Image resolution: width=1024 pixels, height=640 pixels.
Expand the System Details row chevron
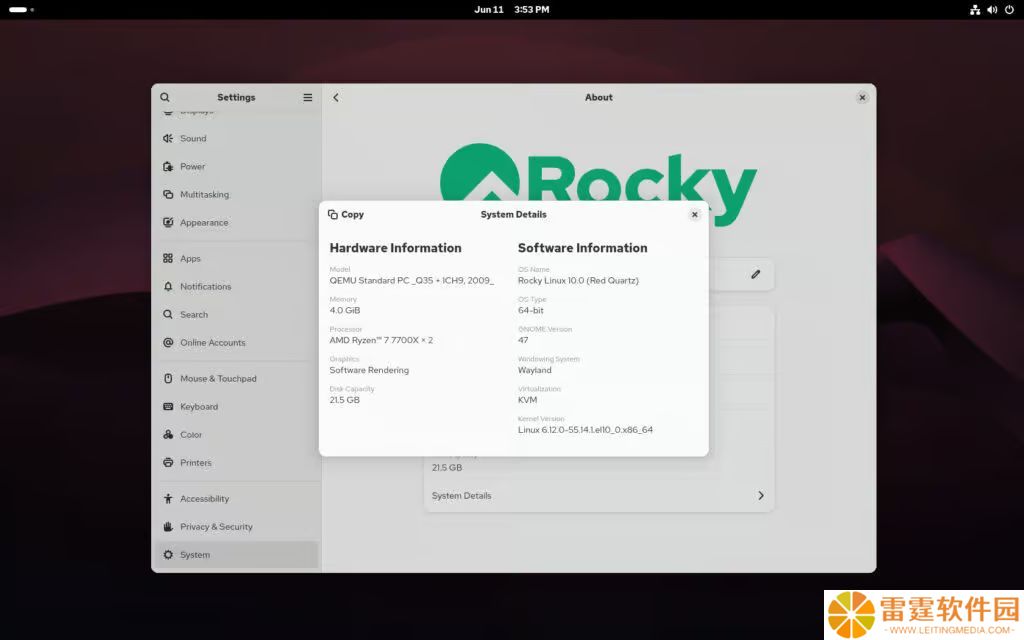pyautogui.click(x=761, y=496)
